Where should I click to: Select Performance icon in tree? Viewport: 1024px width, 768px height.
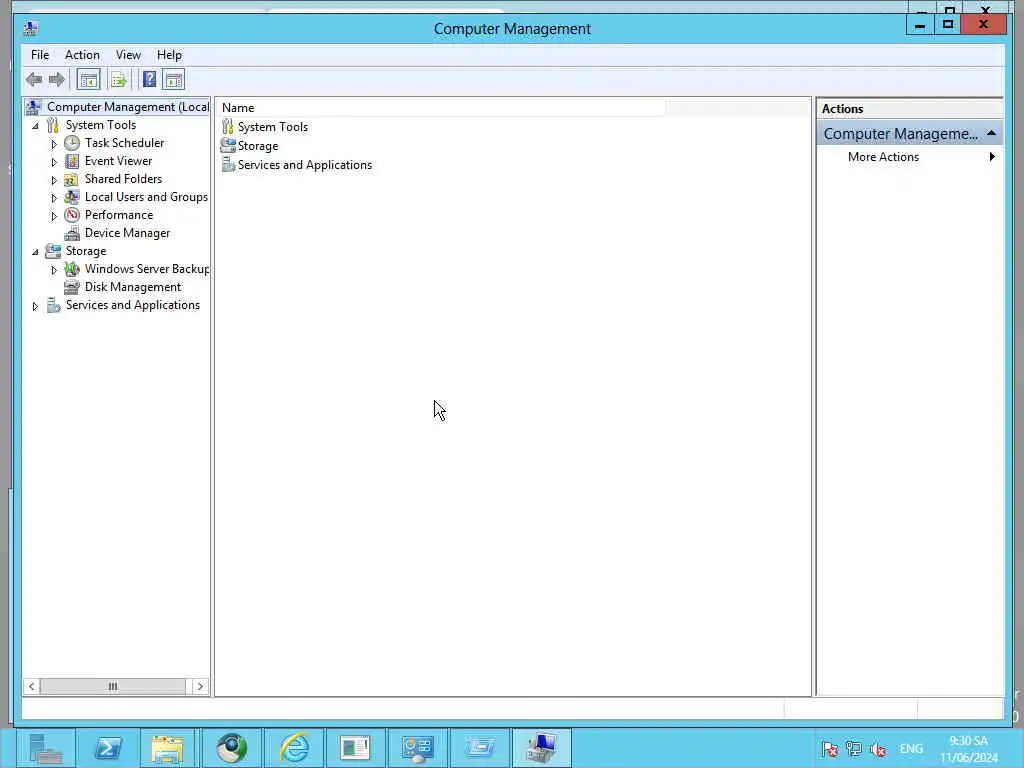tap(72, 215)
